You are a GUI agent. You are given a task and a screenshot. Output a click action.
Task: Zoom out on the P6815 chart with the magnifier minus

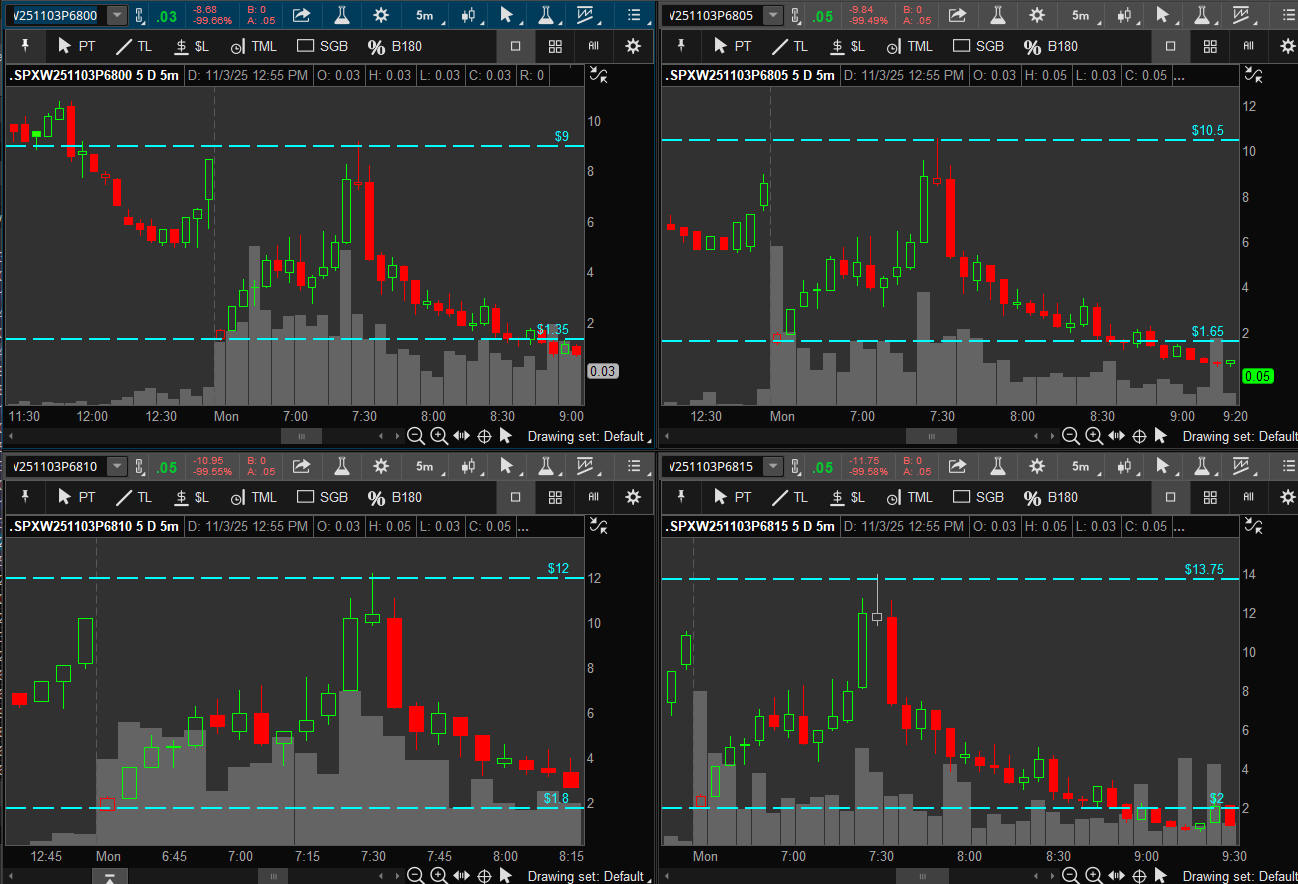point(1070,876)
